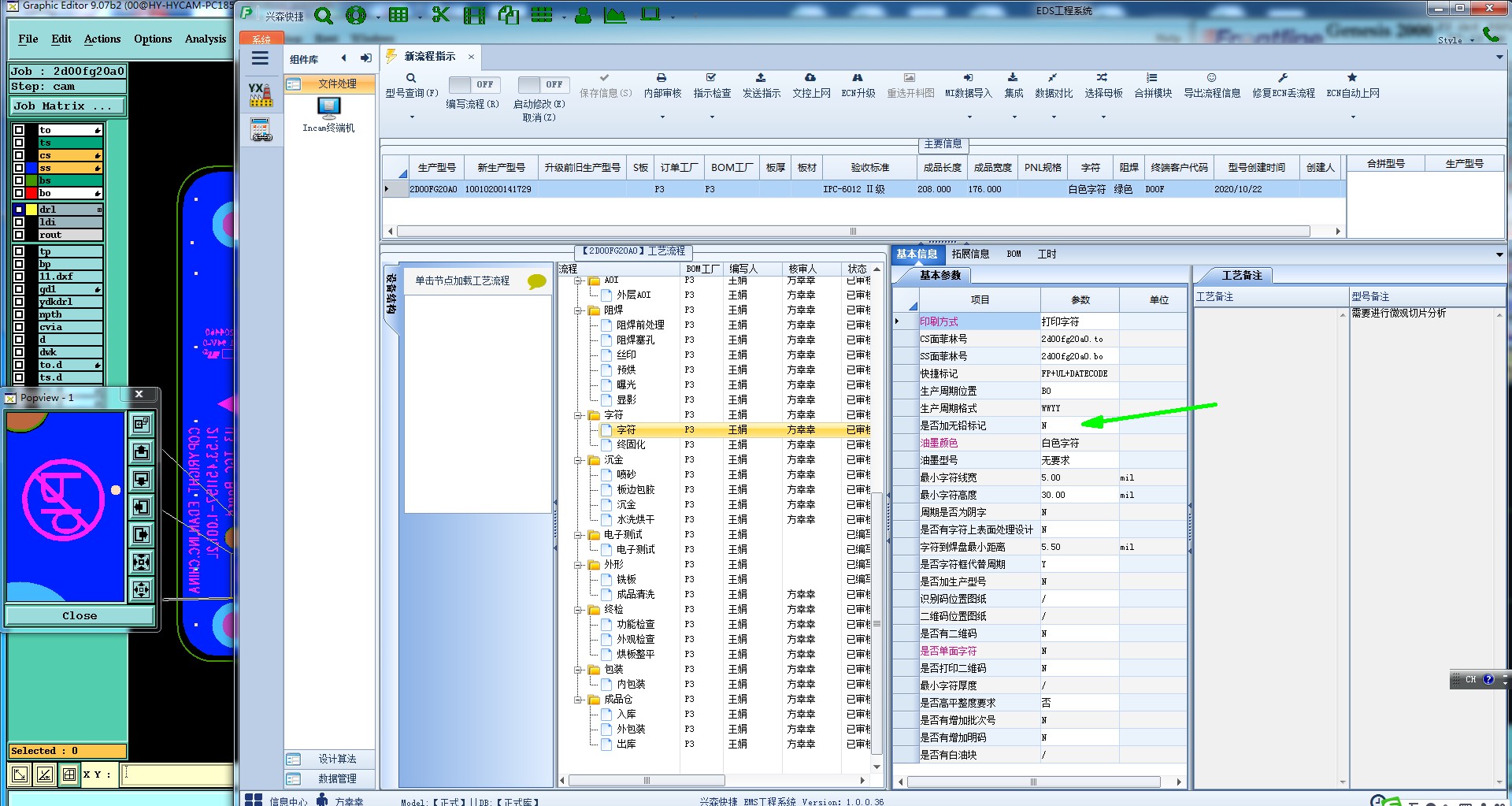This screenshot has width=1512, height=806.
Task: Click the blue color swatch of 'ss' layer
Action: (31, 168)
